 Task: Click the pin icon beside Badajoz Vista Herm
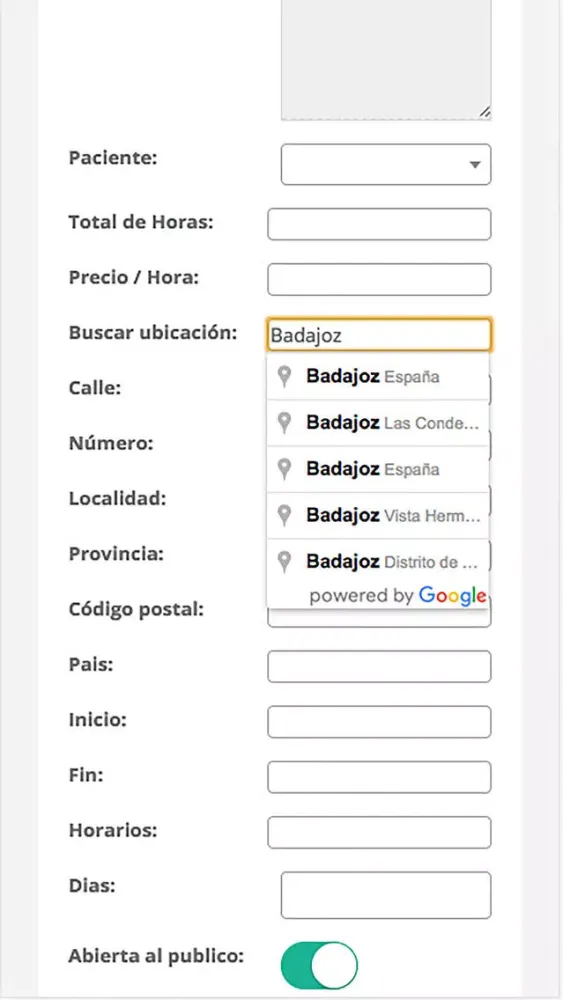pos(284,515)
